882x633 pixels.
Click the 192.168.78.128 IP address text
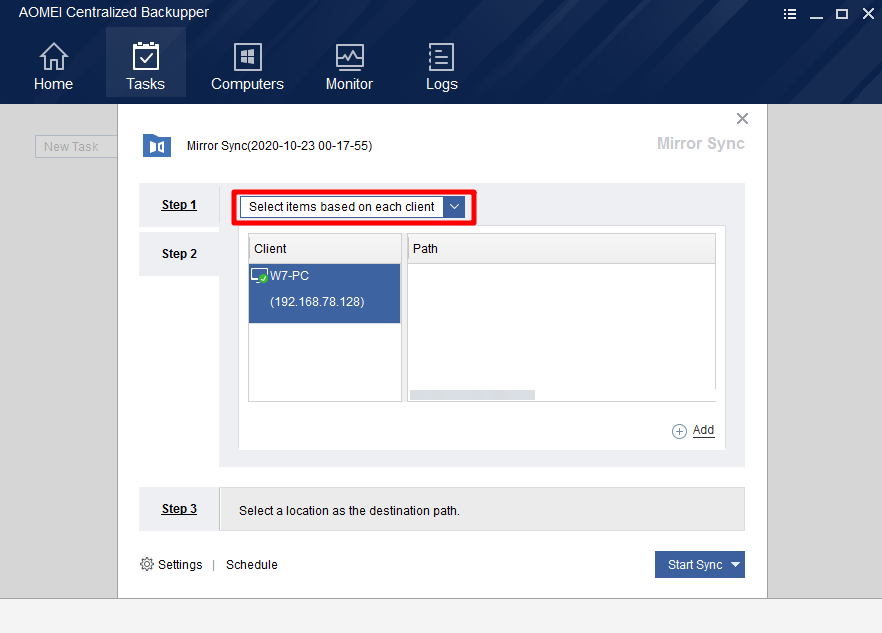click(x=317, y=302)
